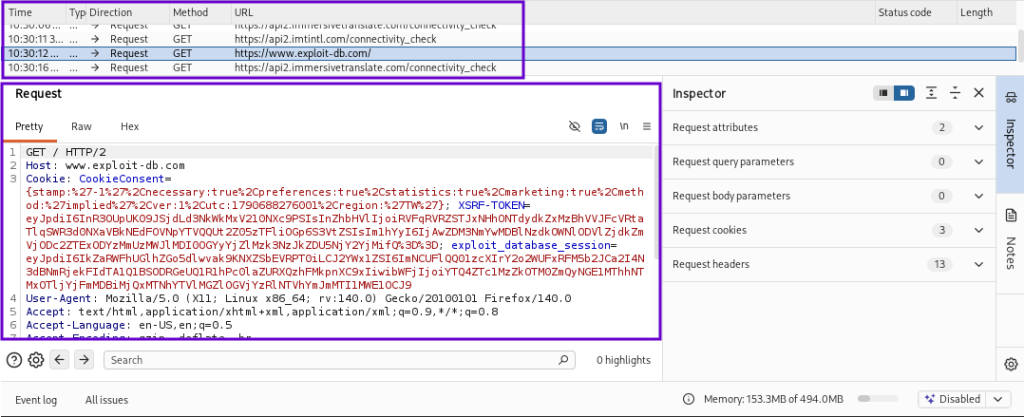Click the User-Agent header line
1024x417 pixels.
(298, 299)
